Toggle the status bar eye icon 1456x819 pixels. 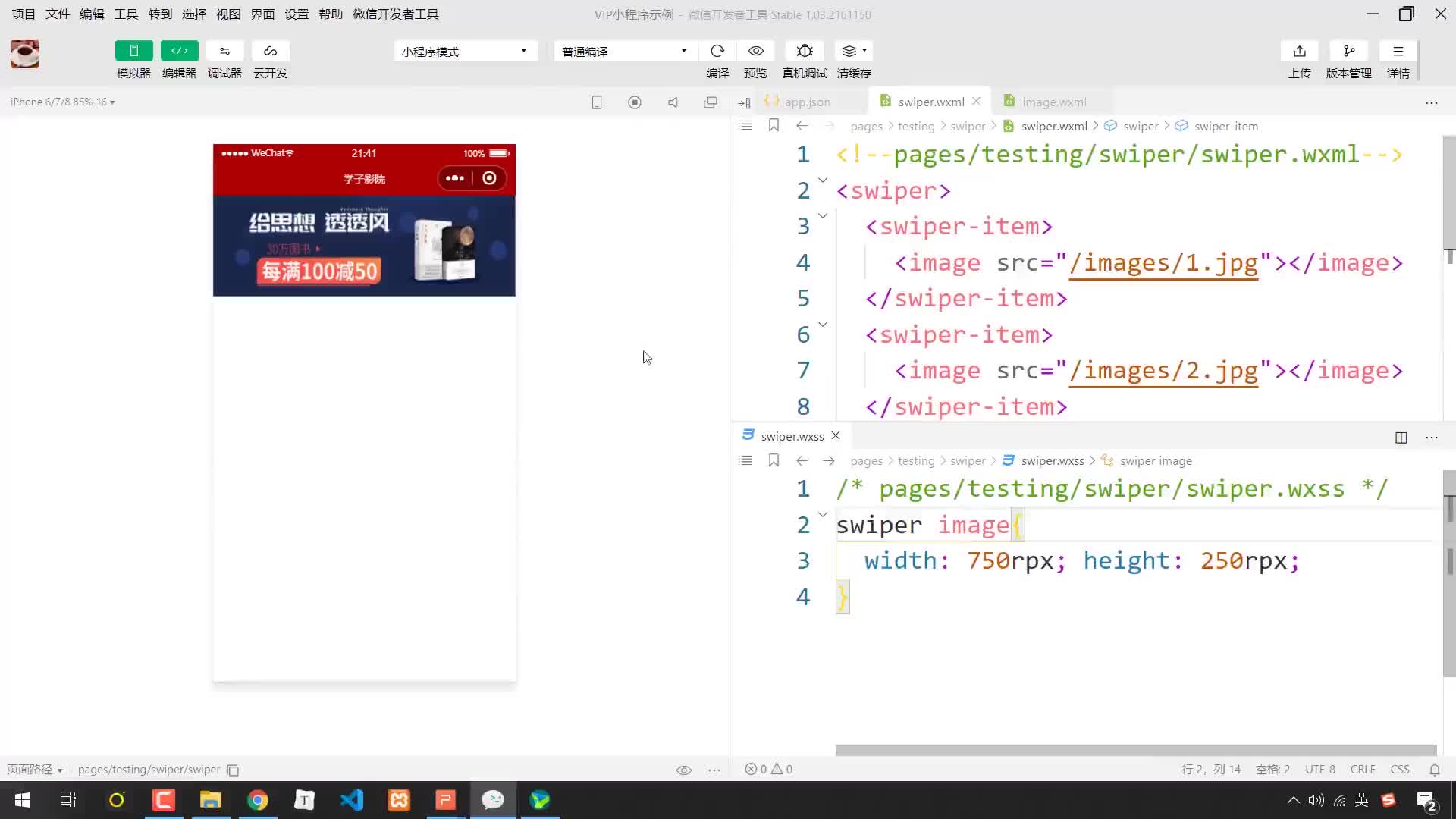[x=683, y=770]
